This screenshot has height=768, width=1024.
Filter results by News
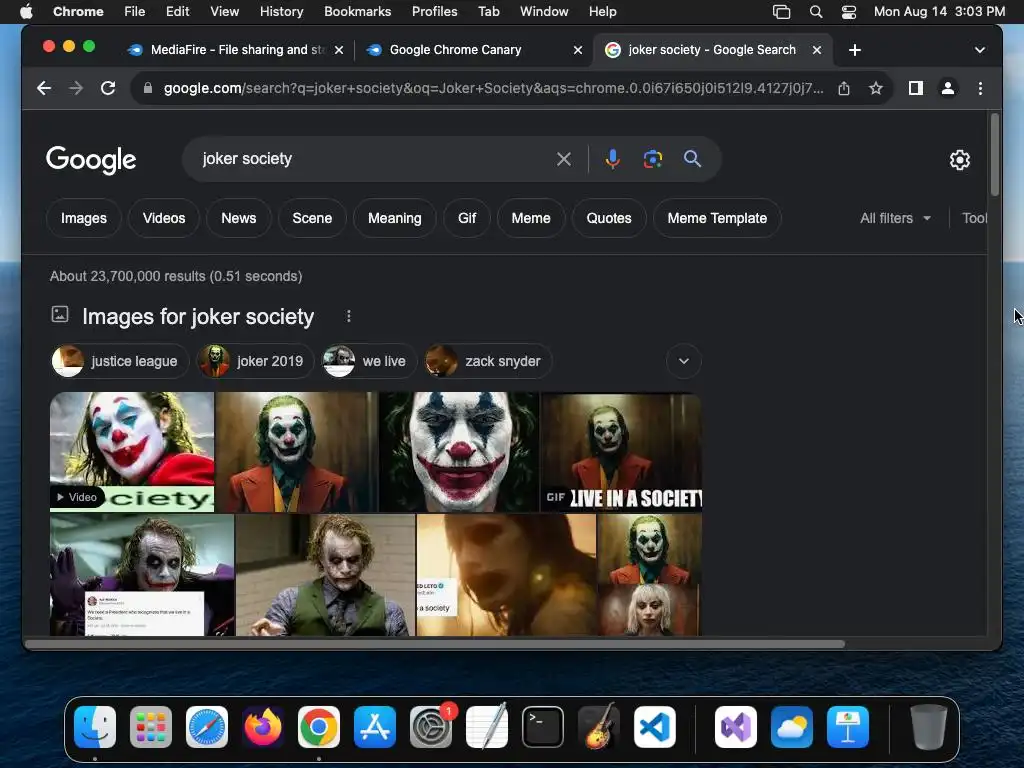[238, 218]
